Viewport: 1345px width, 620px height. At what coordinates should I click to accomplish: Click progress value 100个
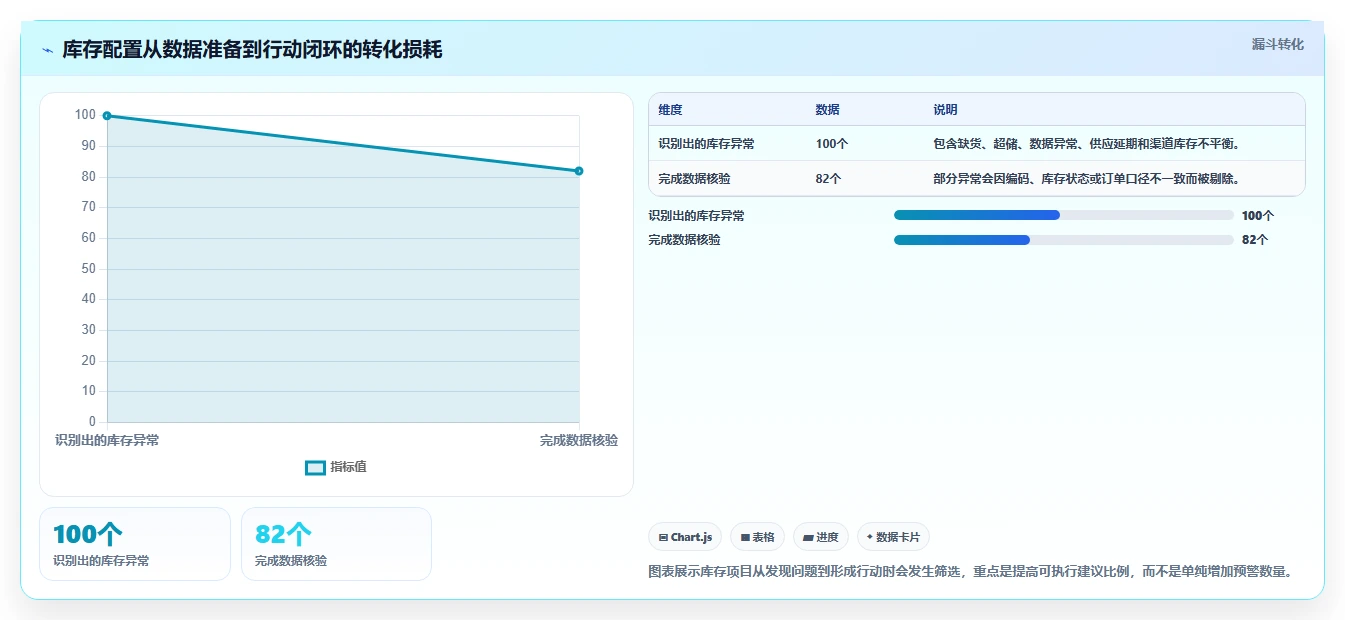1258,215
